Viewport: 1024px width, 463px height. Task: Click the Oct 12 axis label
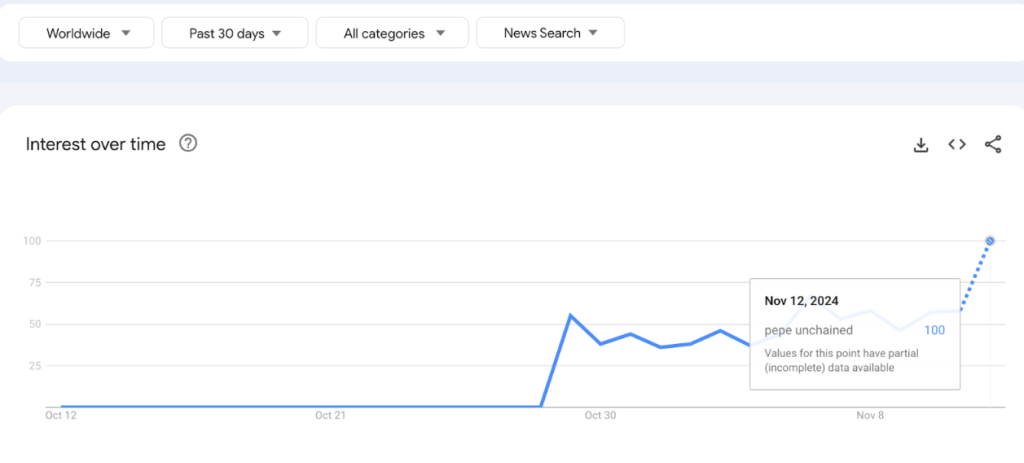point(61,416)
